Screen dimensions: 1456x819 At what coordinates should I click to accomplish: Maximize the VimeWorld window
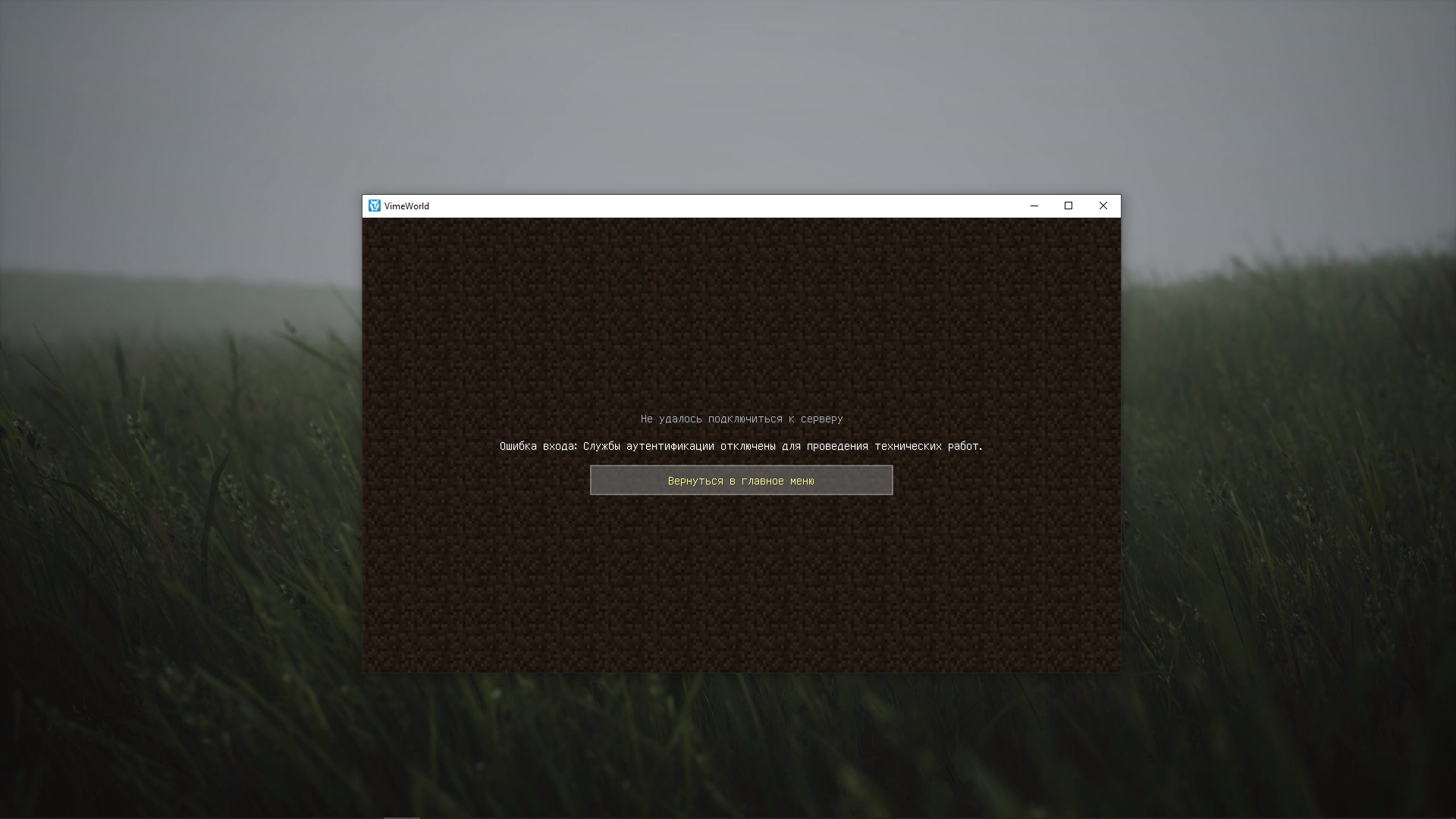[x=1068, y=206]
